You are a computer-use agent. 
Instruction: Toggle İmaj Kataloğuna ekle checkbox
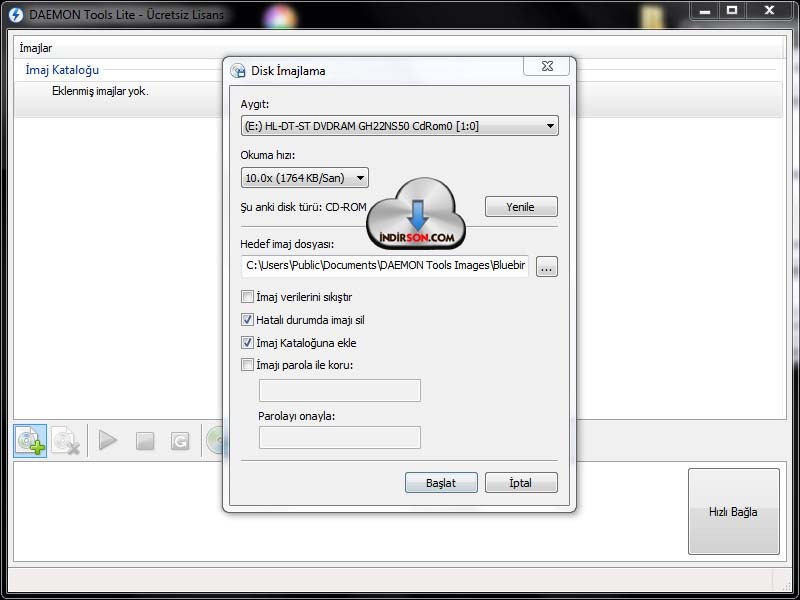(x=247, y=342)
